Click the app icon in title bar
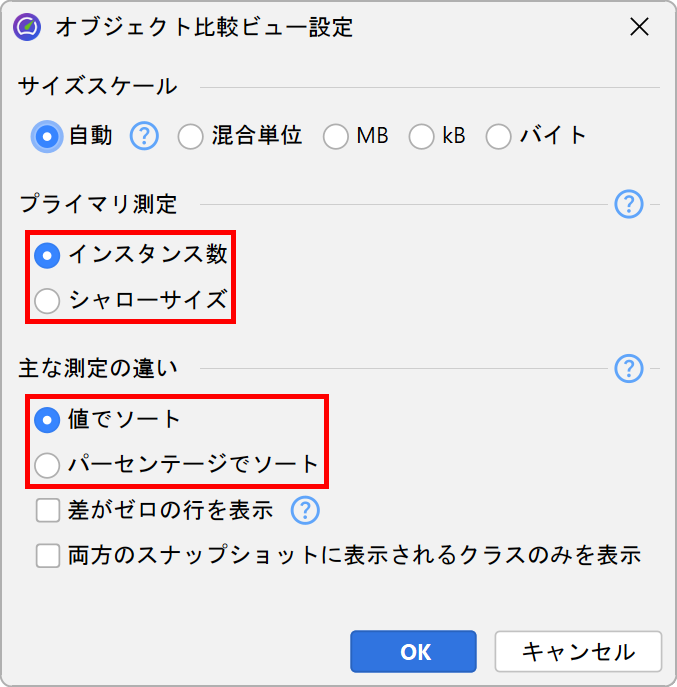The height and width of the screenshot is (687, 677). [28, 28]
